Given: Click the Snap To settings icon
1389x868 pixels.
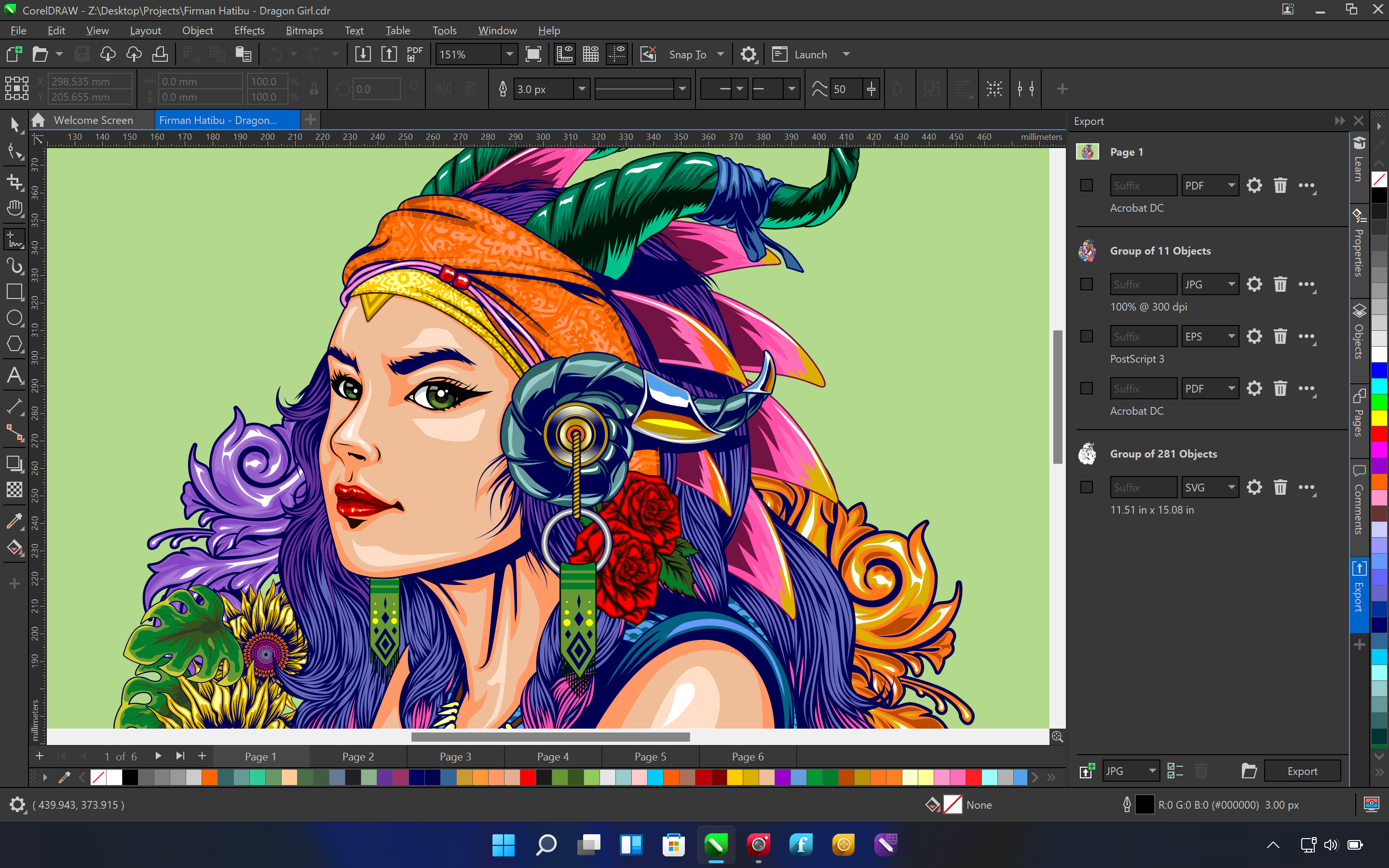Looking at the screenshot, I should pos(749,54).
